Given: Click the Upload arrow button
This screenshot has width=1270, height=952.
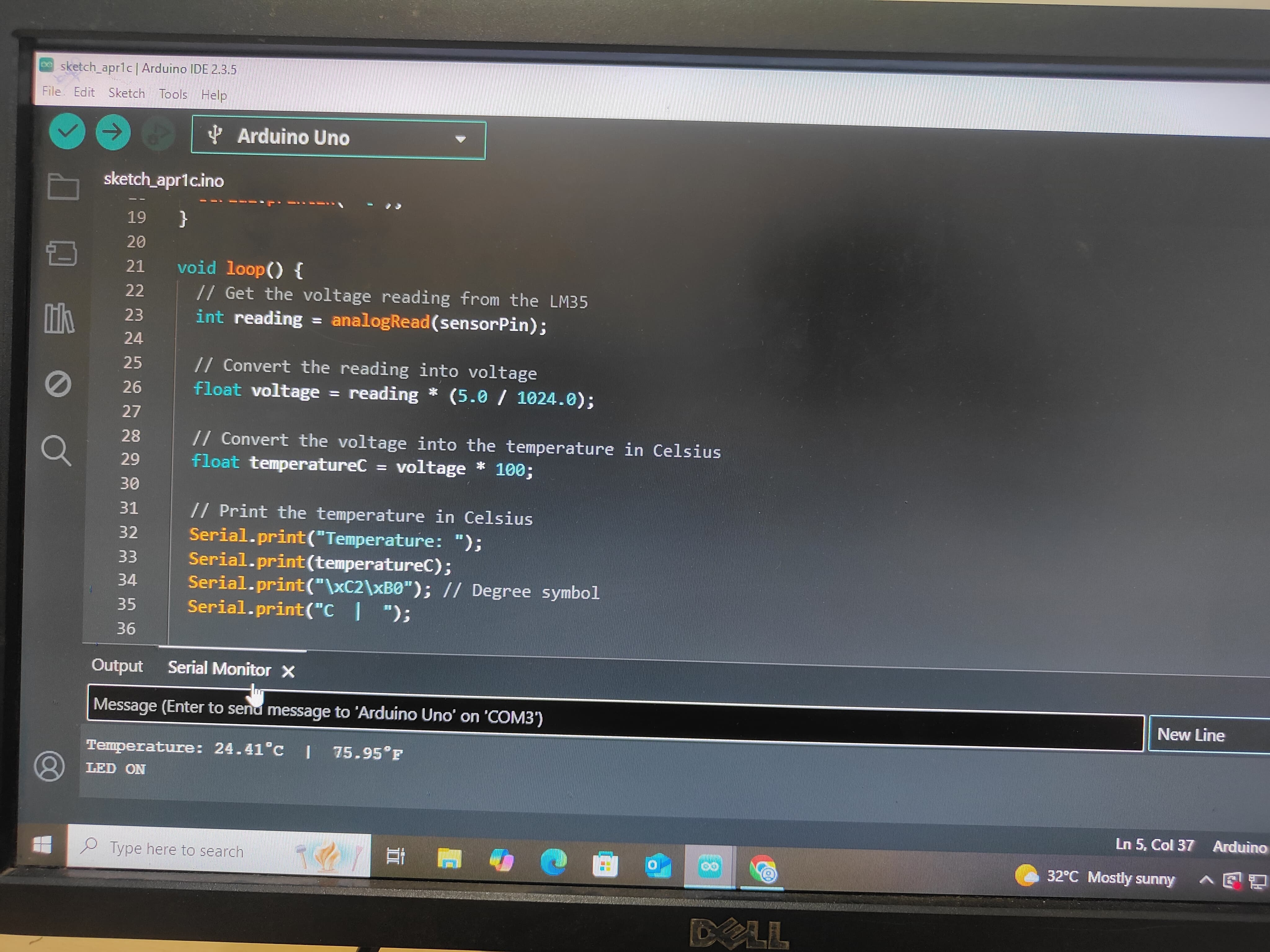Looking at the screenshot, I should click(x=113, y=133).
